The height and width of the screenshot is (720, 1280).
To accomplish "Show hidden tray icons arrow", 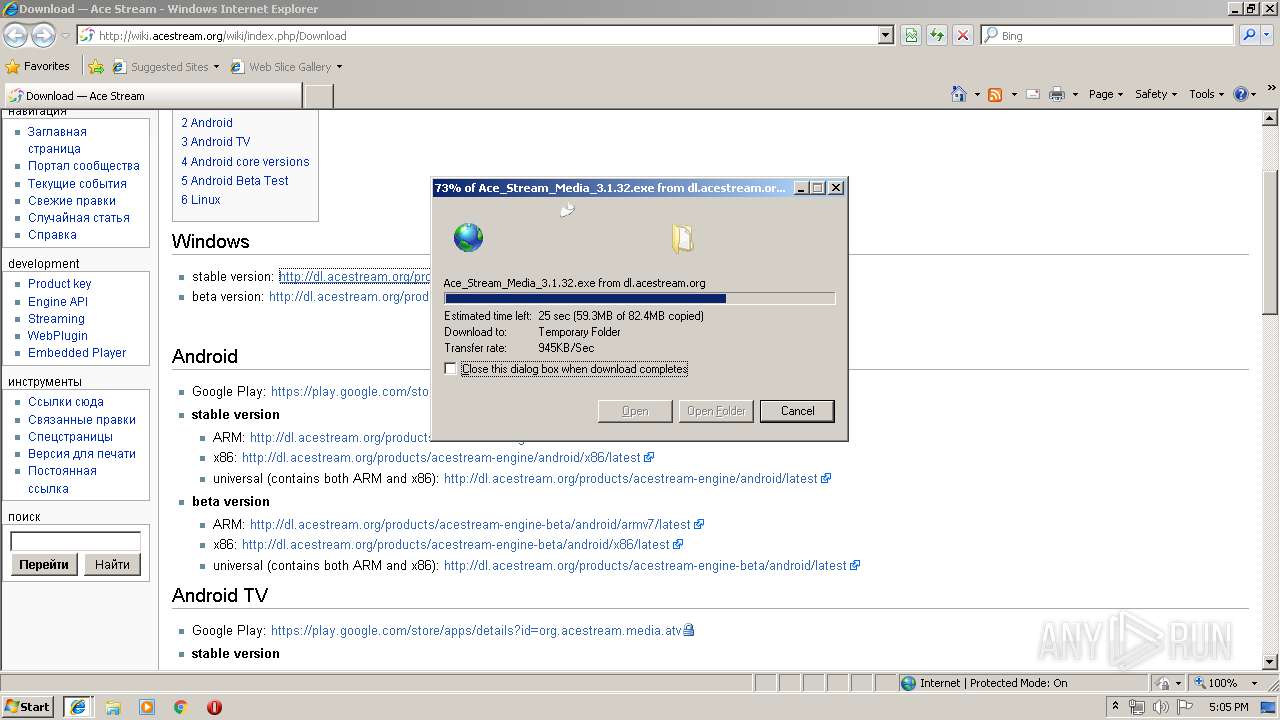I will 1115,707.
